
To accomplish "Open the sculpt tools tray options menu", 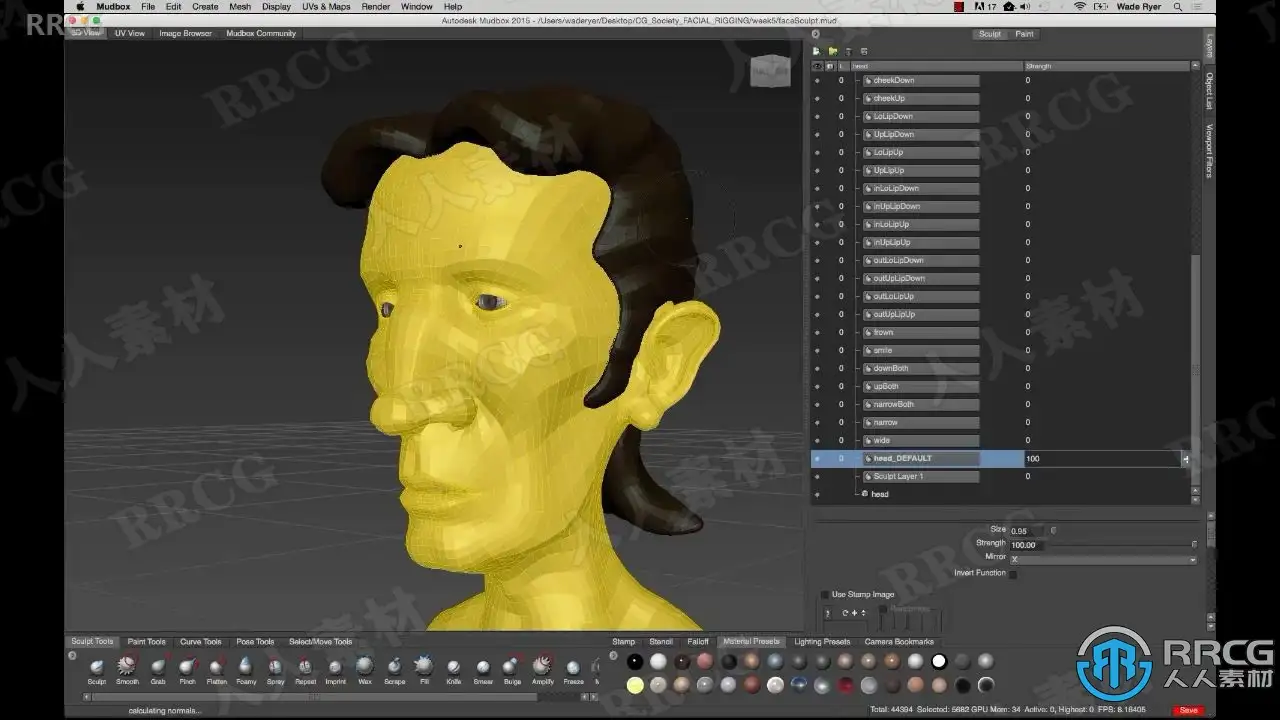I will (x=72, y=656).
